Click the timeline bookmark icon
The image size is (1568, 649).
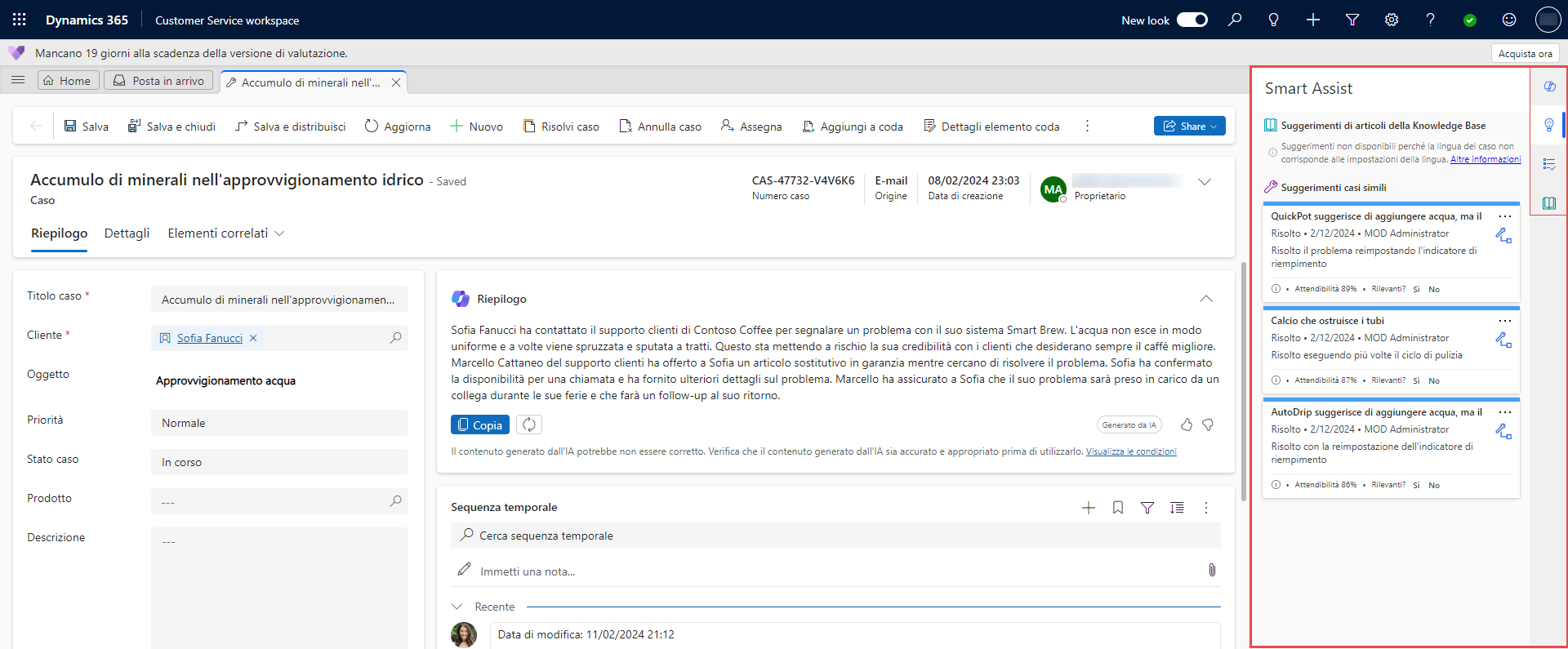point(1118,508)
